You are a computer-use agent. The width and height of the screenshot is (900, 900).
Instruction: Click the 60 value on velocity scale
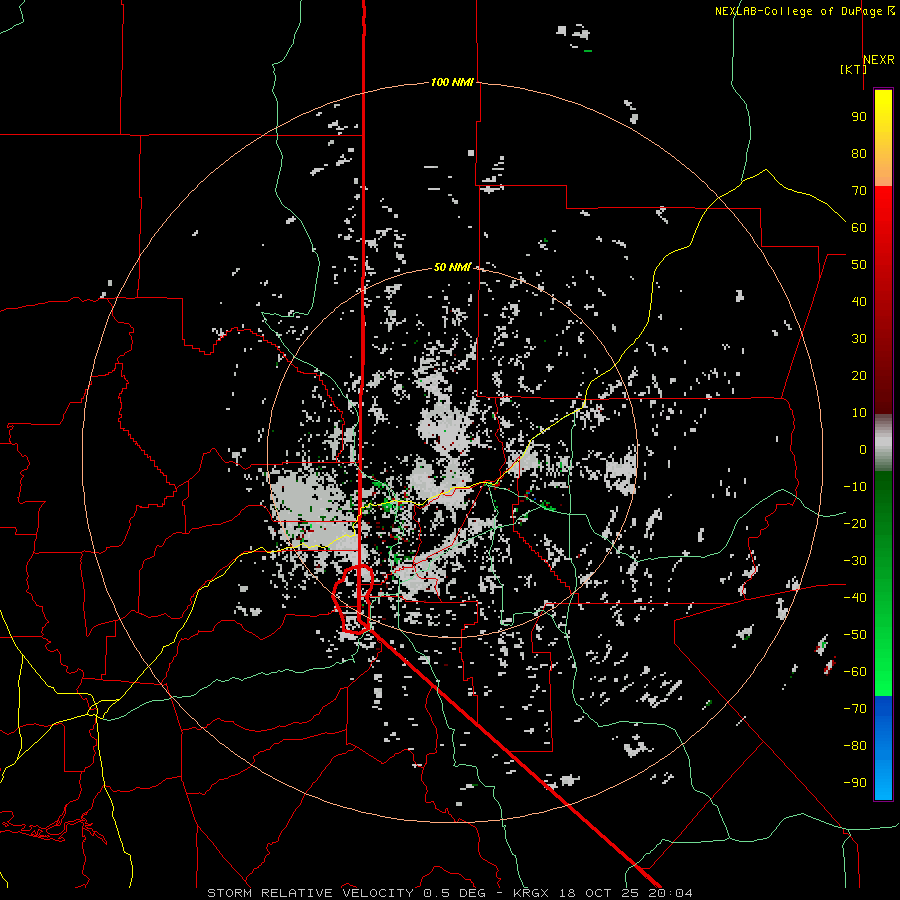pyautogui.click(x=859, y=227)
